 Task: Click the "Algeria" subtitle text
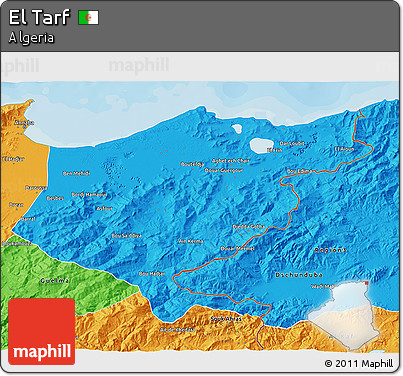coord(31,38)
